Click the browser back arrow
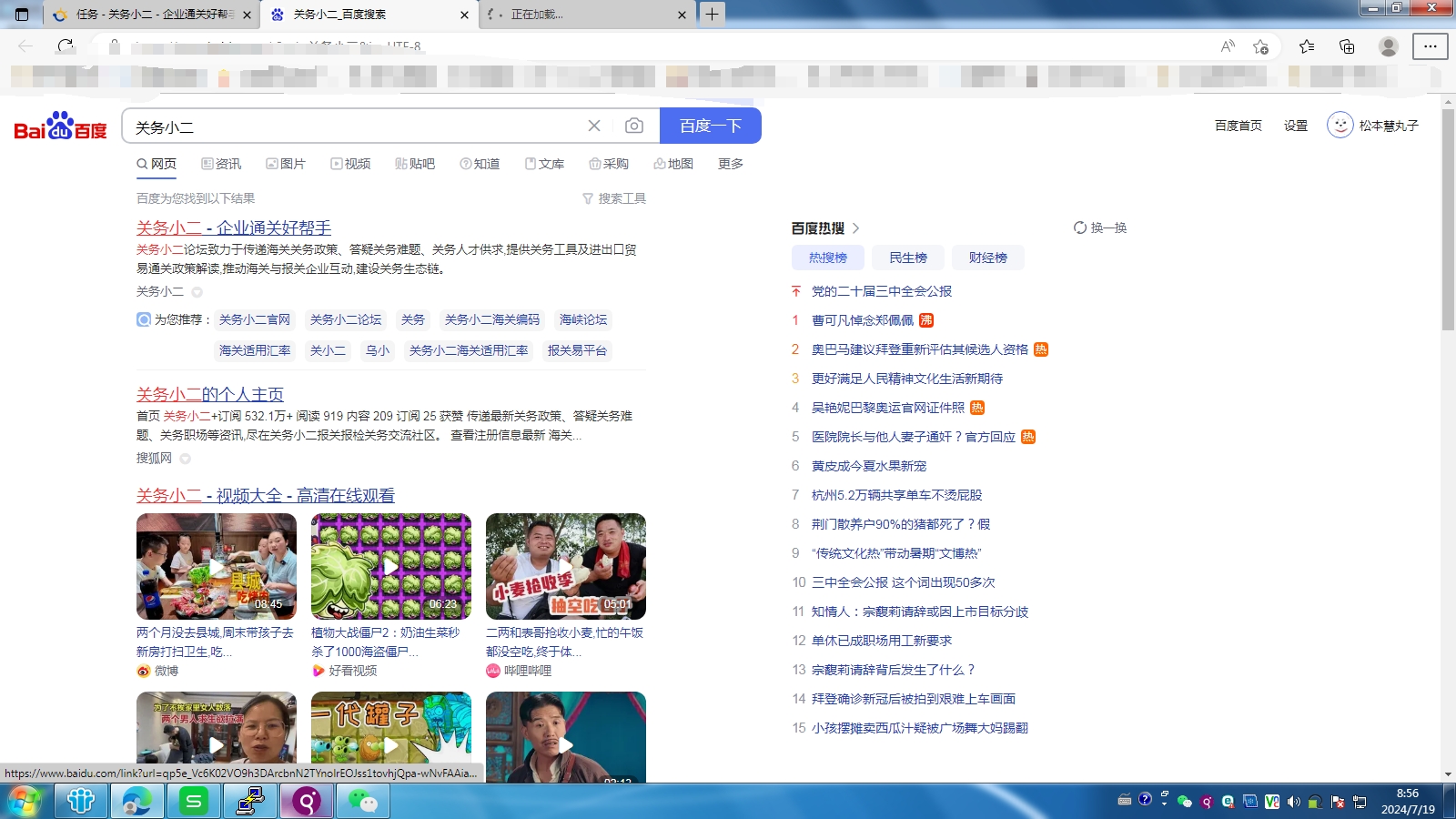The height and width of the screenshot is (819, 1456). pos(25,46)
